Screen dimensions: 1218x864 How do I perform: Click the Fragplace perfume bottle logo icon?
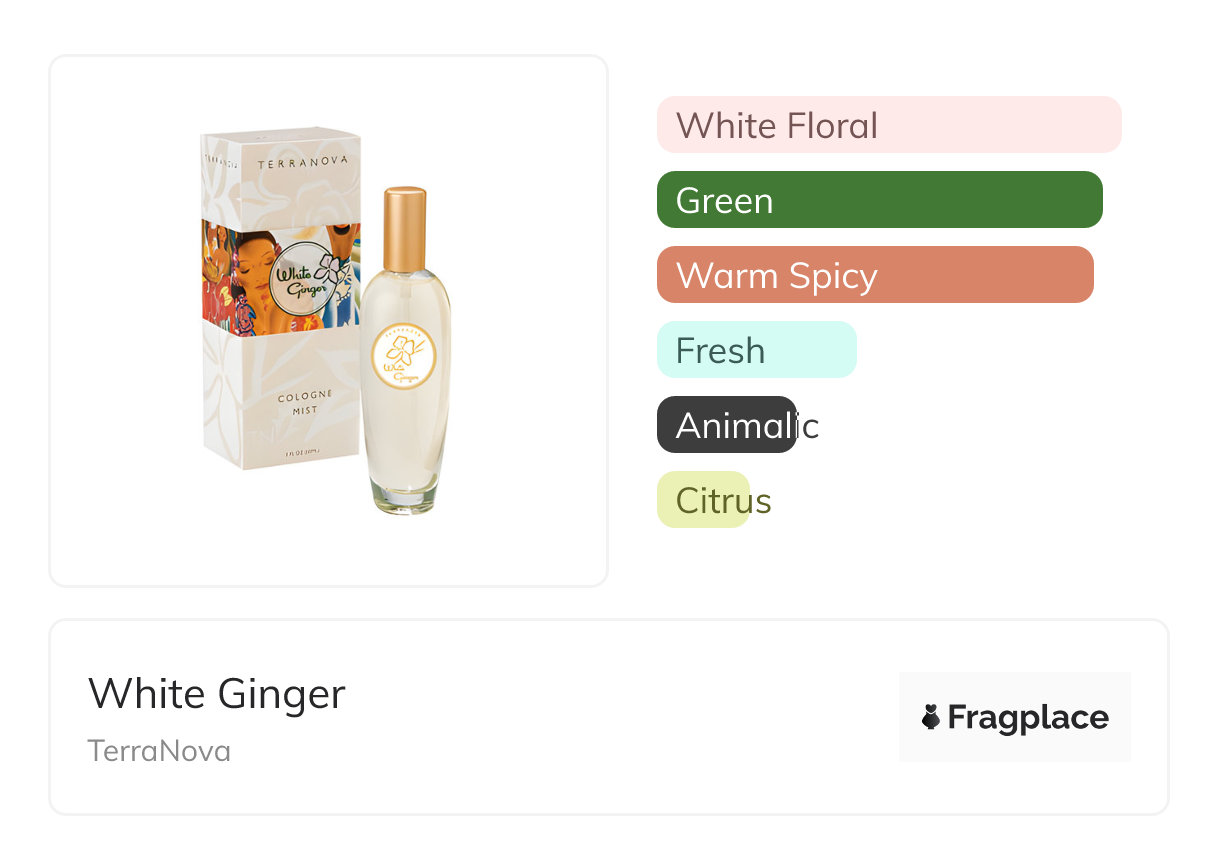tap(931, 717)
